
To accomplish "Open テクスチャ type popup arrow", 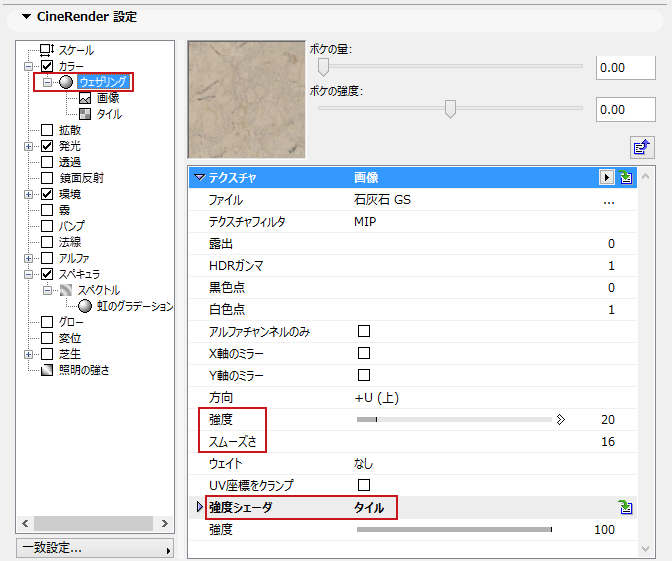I will [606, 177].
